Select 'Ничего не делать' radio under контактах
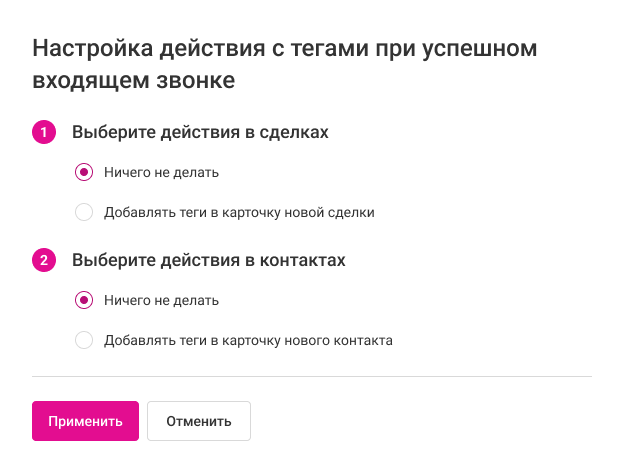The width and height of the screenshot is (624, 473). (84, 300)
